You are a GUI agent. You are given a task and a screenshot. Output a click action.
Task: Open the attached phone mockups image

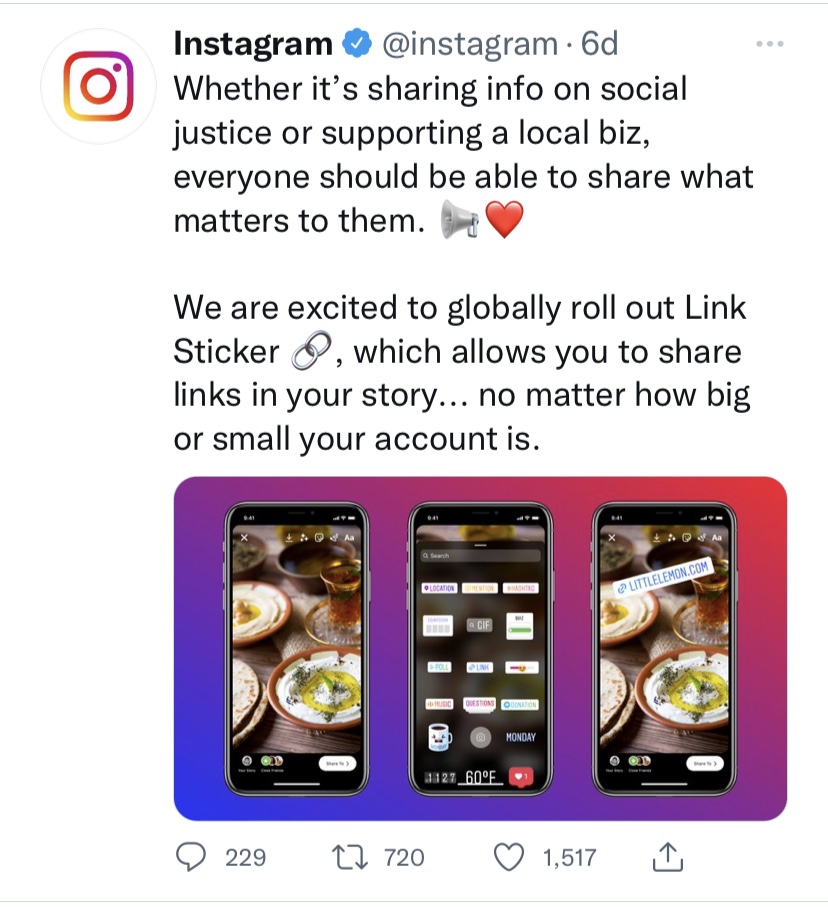[480, 648]
